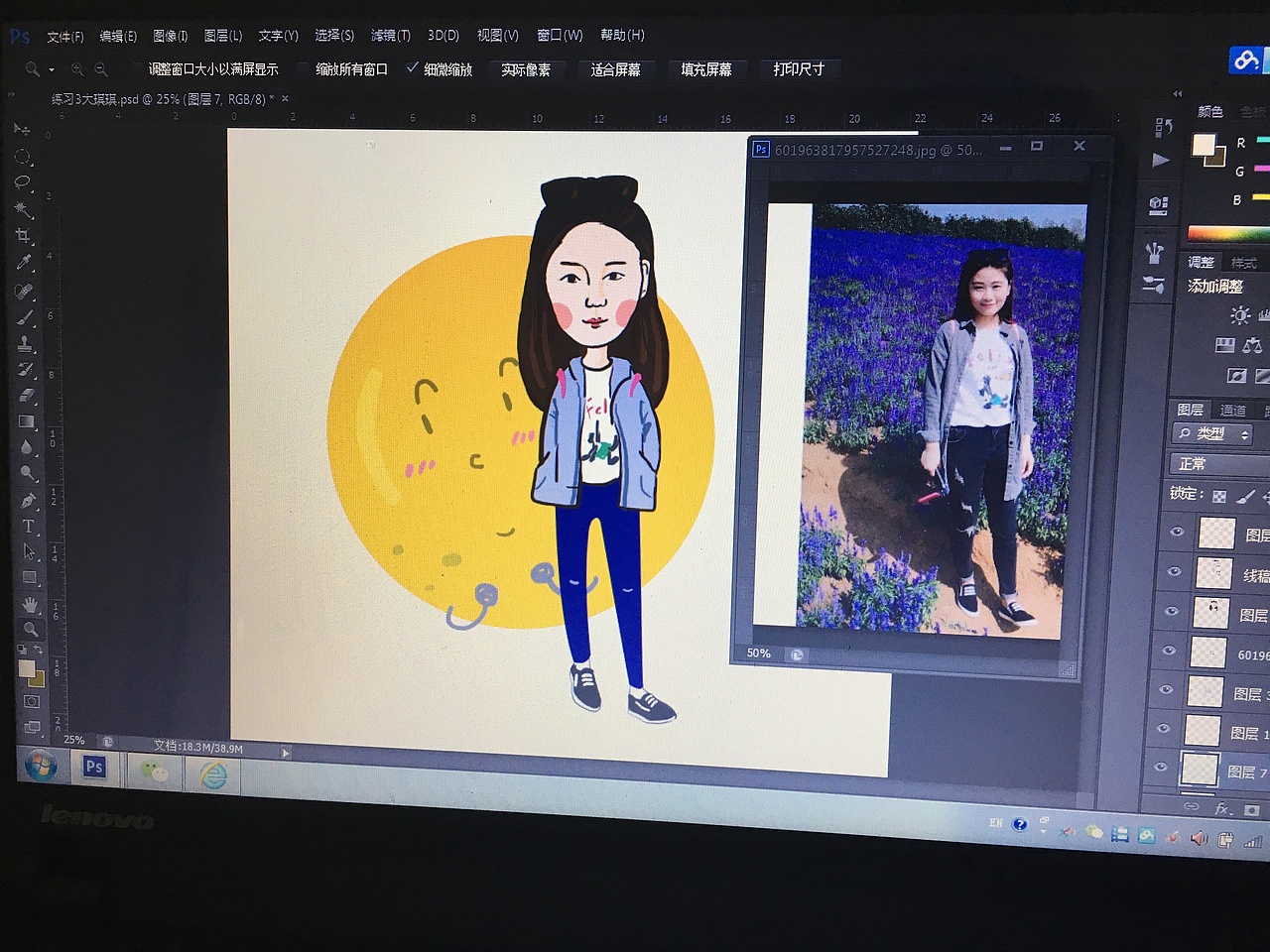The width and height of the screenshot is (1270, 952).
Task: Click toolbox foreground color swatch
Action: pos(27,668)
